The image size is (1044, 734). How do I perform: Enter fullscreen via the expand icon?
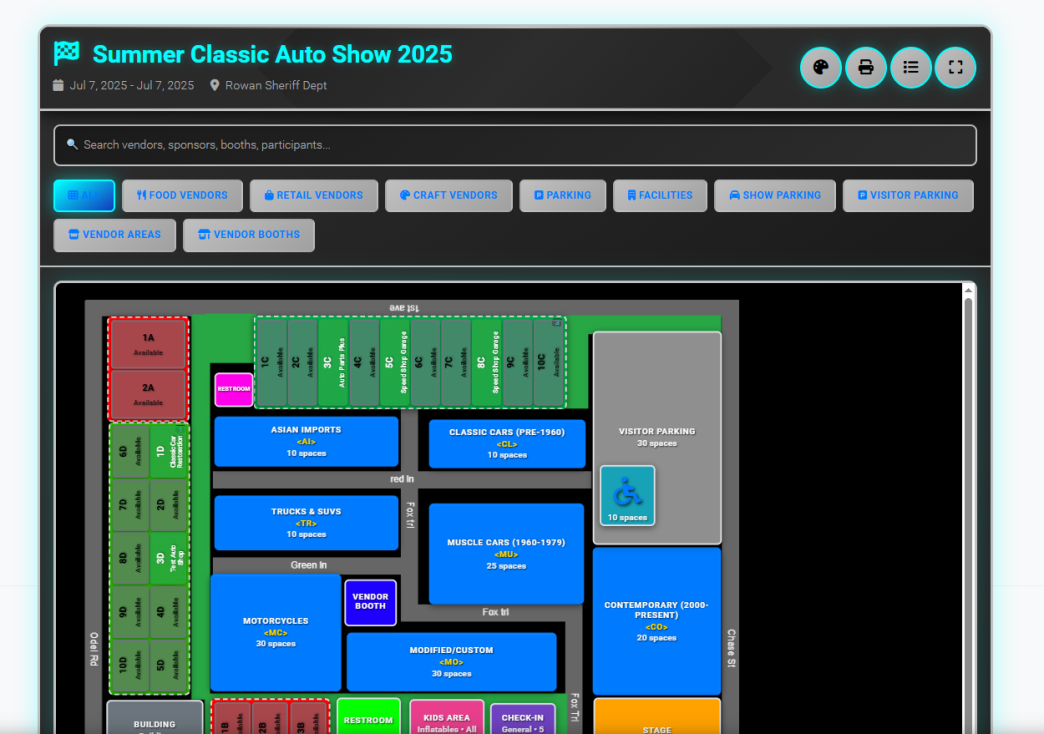point(955,67)
